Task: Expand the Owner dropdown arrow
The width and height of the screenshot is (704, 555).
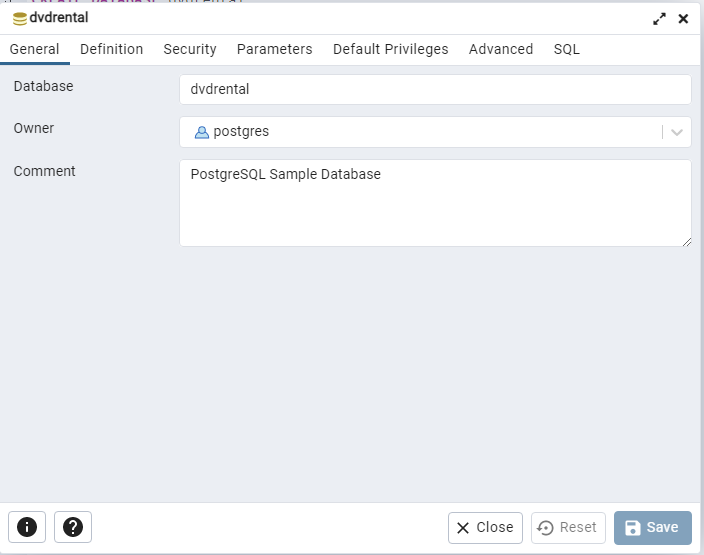Action: pyautogui.click(x=677, y=132)
